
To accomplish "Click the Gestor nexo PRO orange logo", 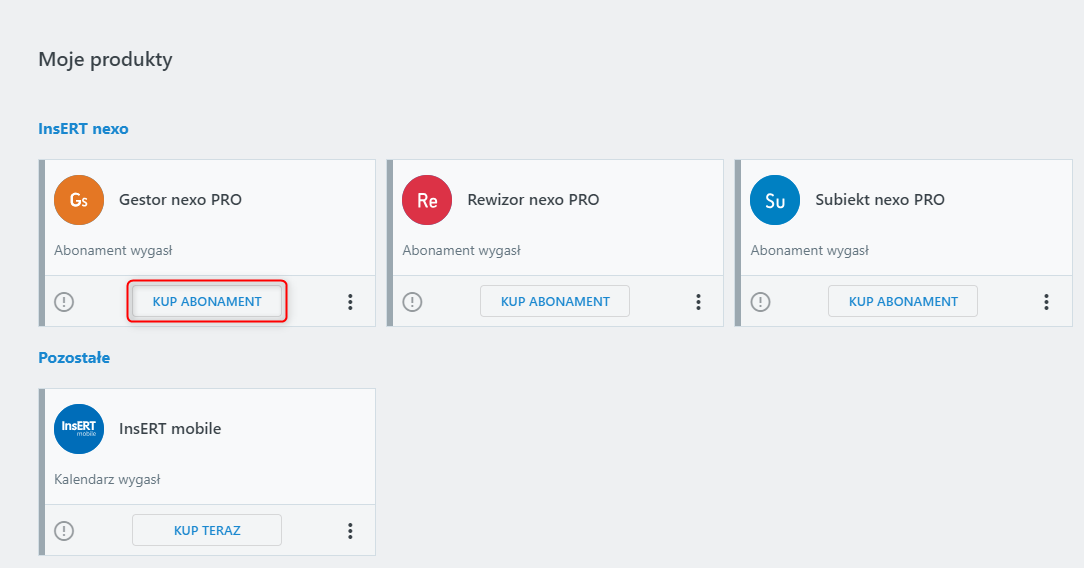I will click(79, 200).
